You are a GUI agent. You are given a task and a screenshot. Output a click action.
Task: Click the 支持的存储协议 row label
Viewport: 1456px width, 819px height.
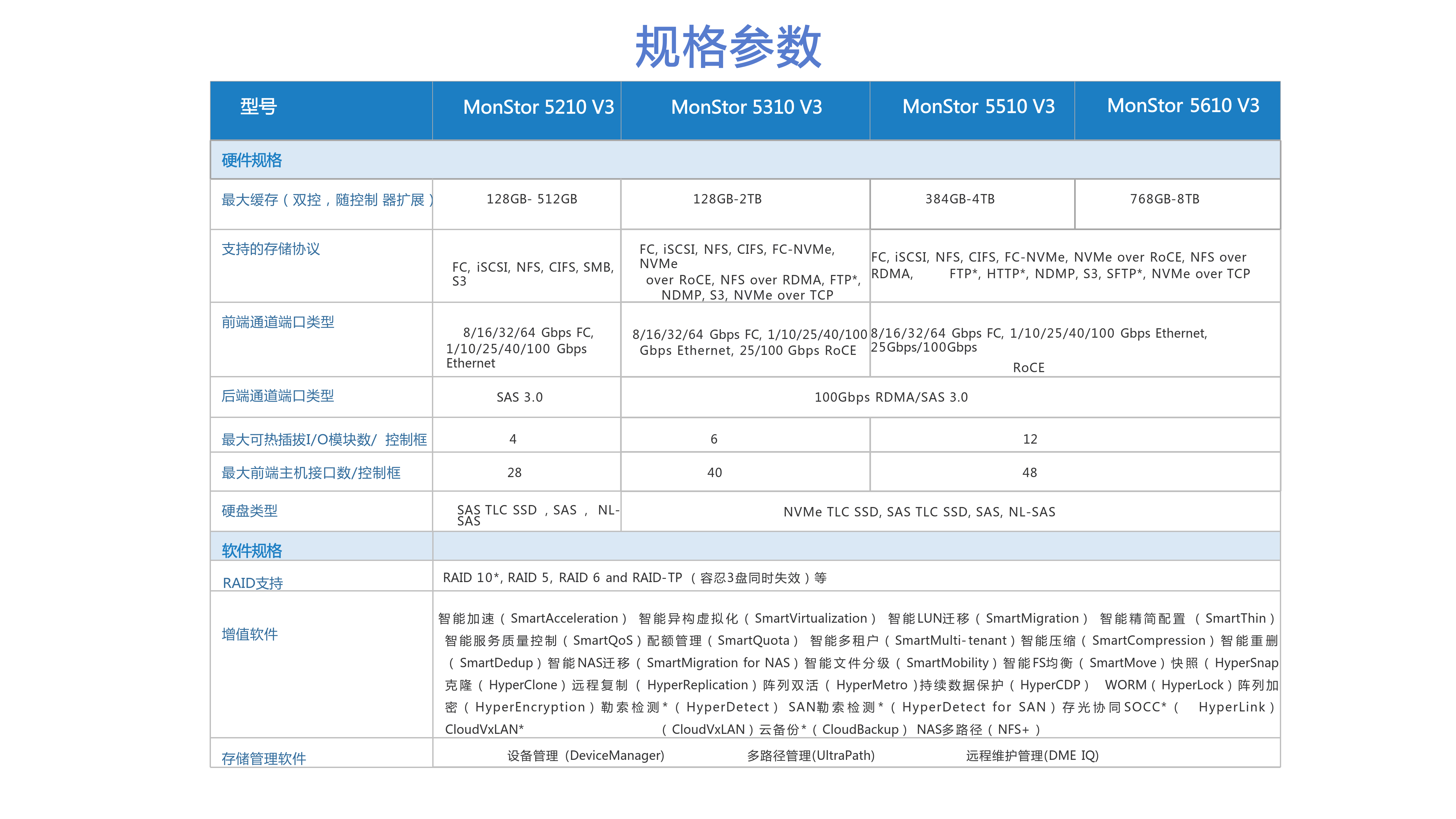click(x=271, y=249)
